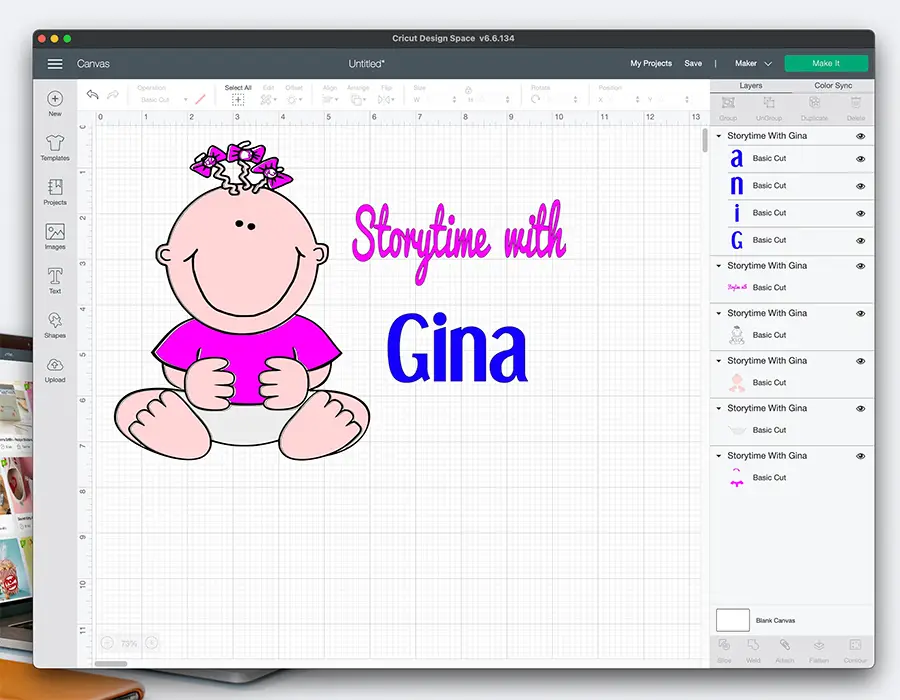Click the Delete trash icon
The height and width of the screenshot is (700, 900).
point(855,103)
